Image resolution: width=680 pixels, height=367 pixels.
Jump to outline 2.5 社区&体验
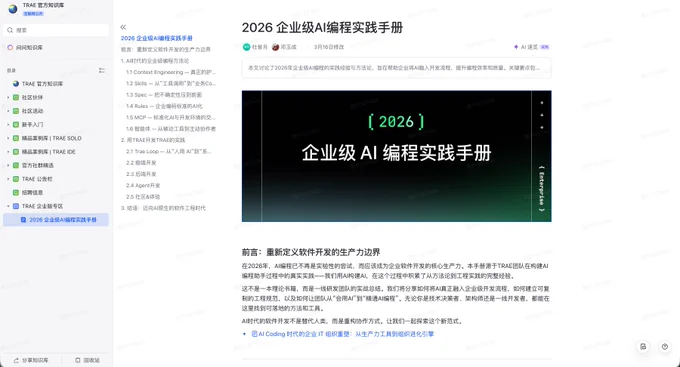coord(143,197)
